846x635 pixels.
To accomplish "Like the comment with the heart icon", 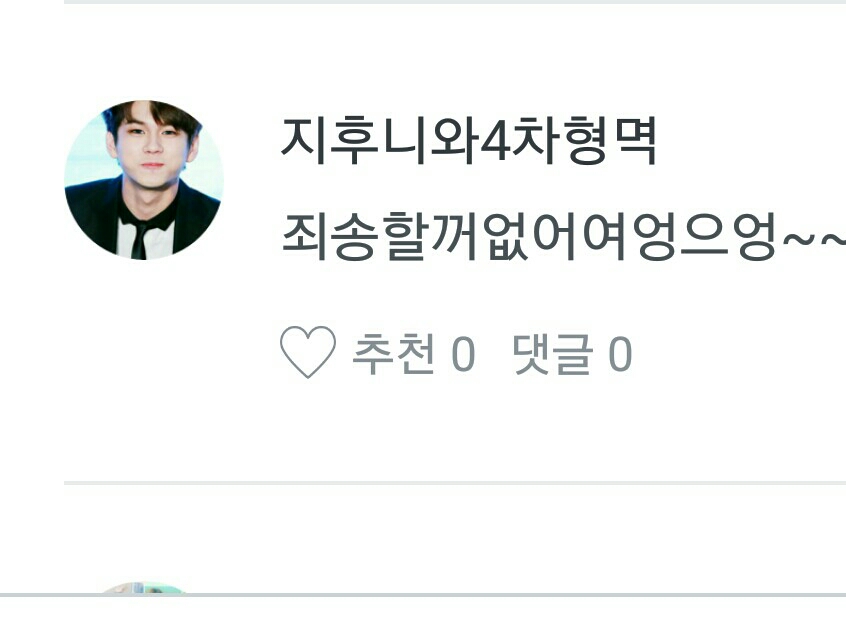I will click(308, 352).
